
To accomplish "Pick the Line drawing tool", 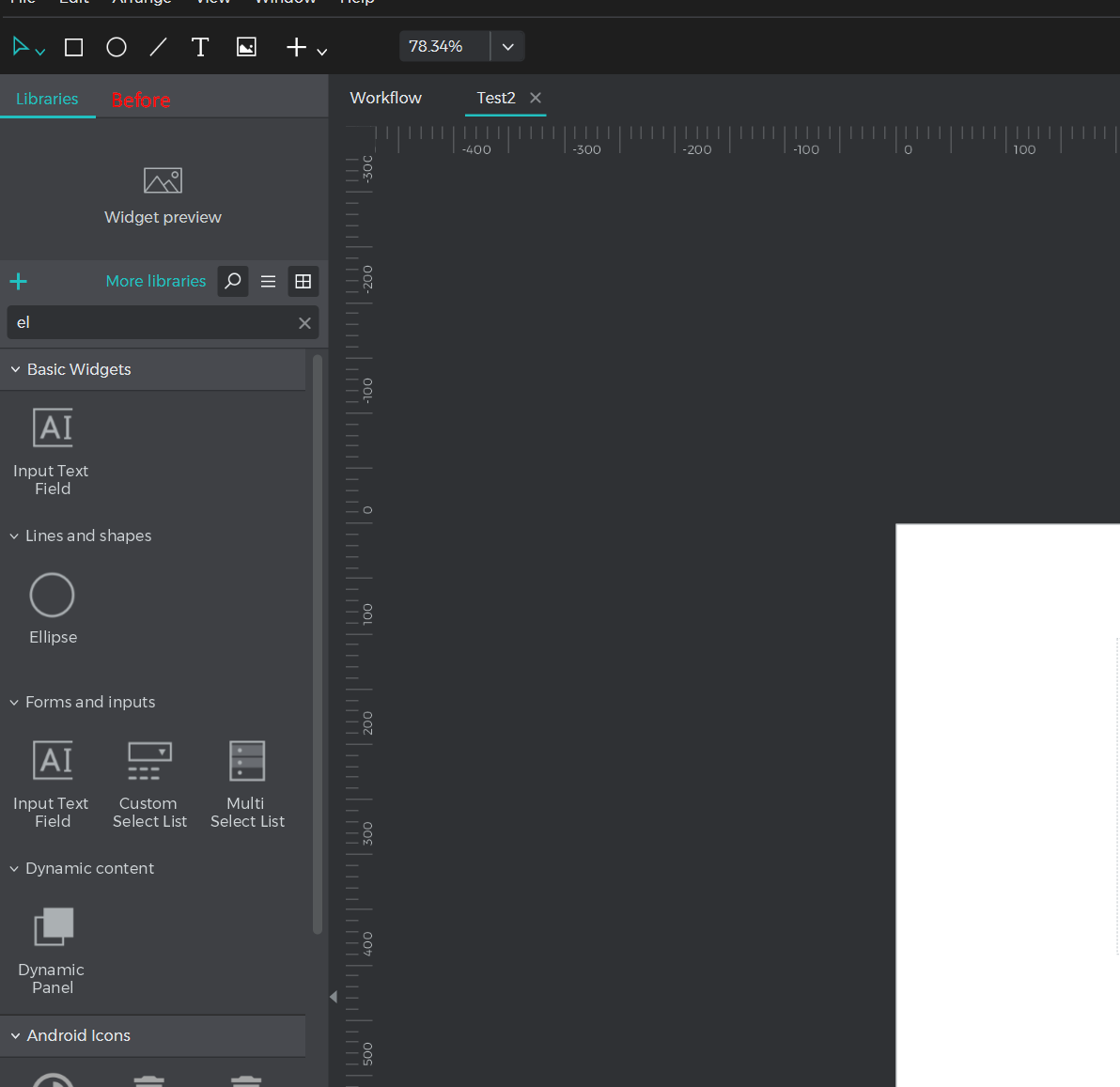I will 158,47.
